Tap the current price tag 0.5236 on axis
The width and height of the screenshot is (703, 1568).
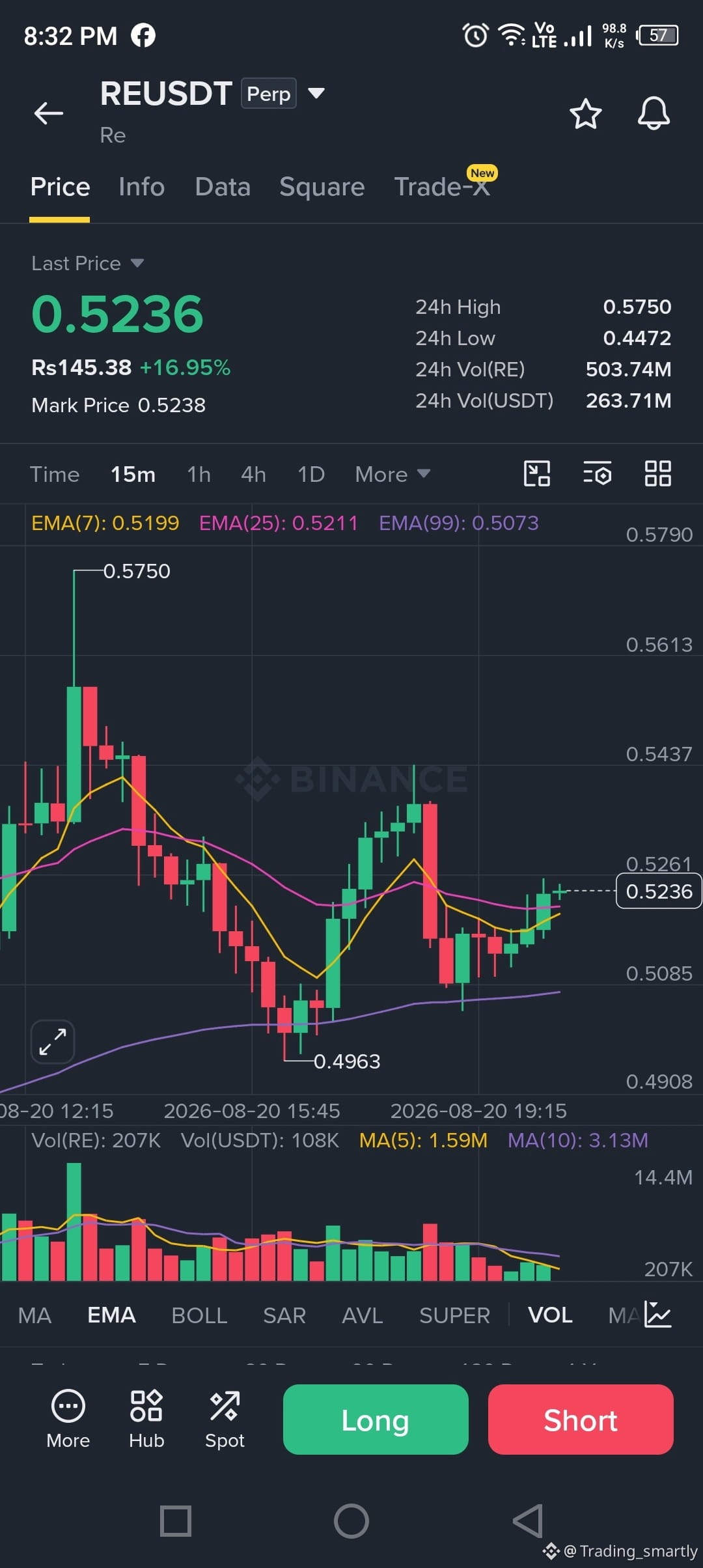click(x=659, y=891)
